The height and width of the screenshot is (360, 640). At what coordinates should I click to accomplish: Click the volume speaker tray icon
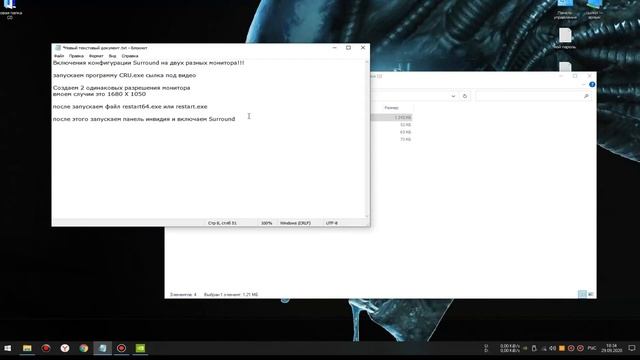(x=552, y=348)
